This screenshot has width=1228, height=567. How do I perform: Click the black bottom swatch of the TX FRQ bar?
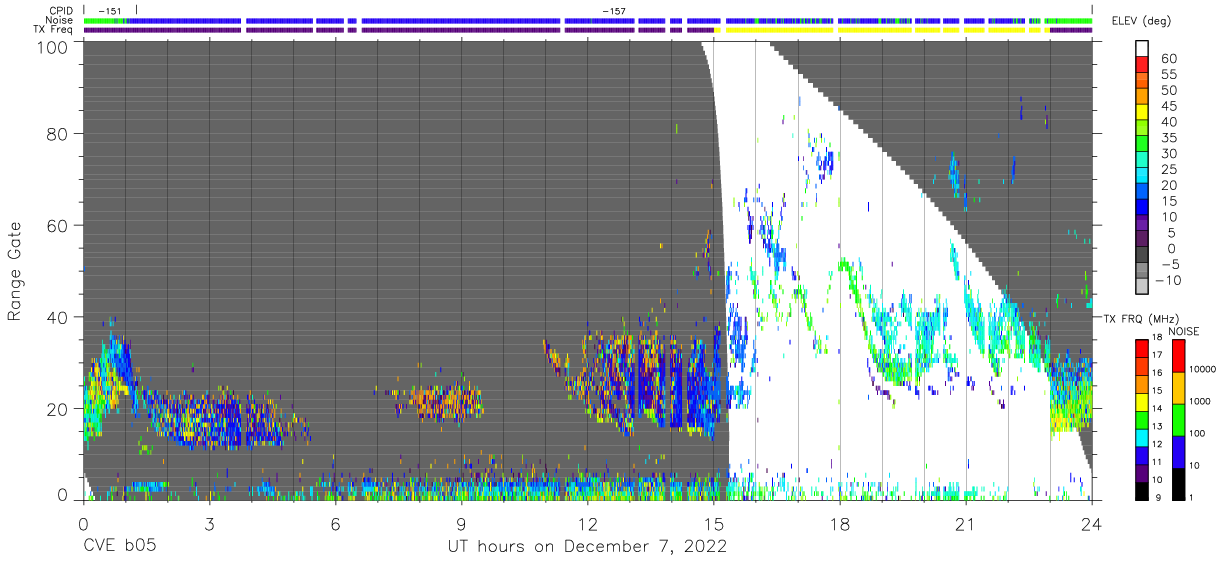point(1141,490)
